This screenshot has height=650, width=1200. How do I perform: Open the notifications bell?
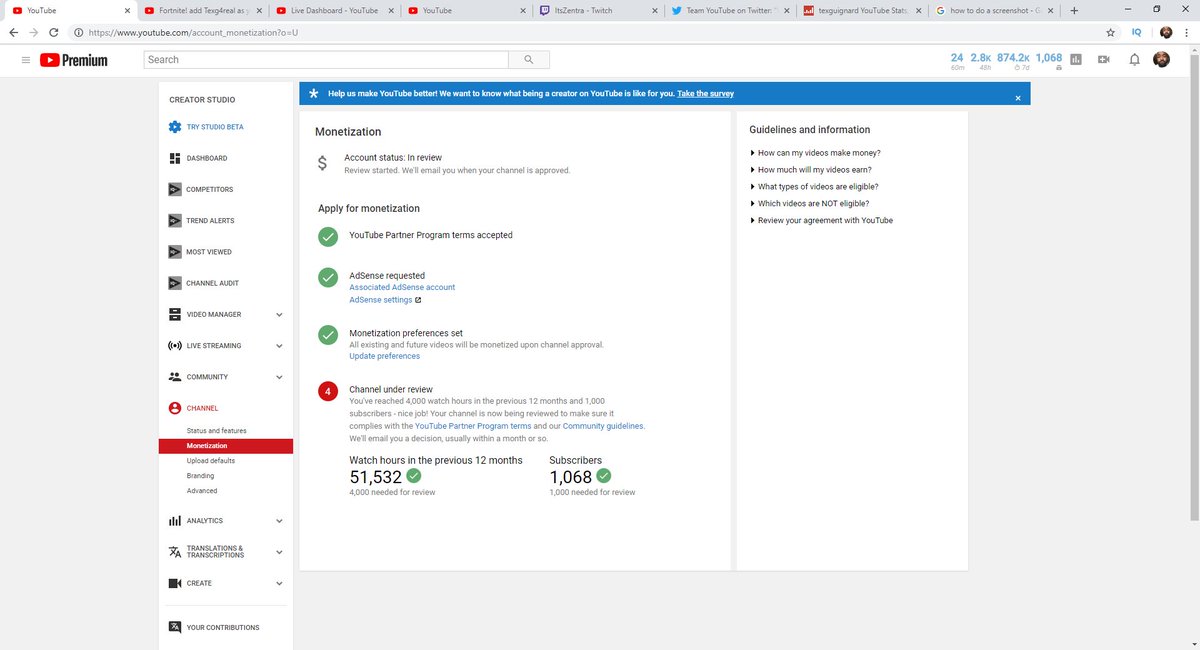tap(1134, 60)
